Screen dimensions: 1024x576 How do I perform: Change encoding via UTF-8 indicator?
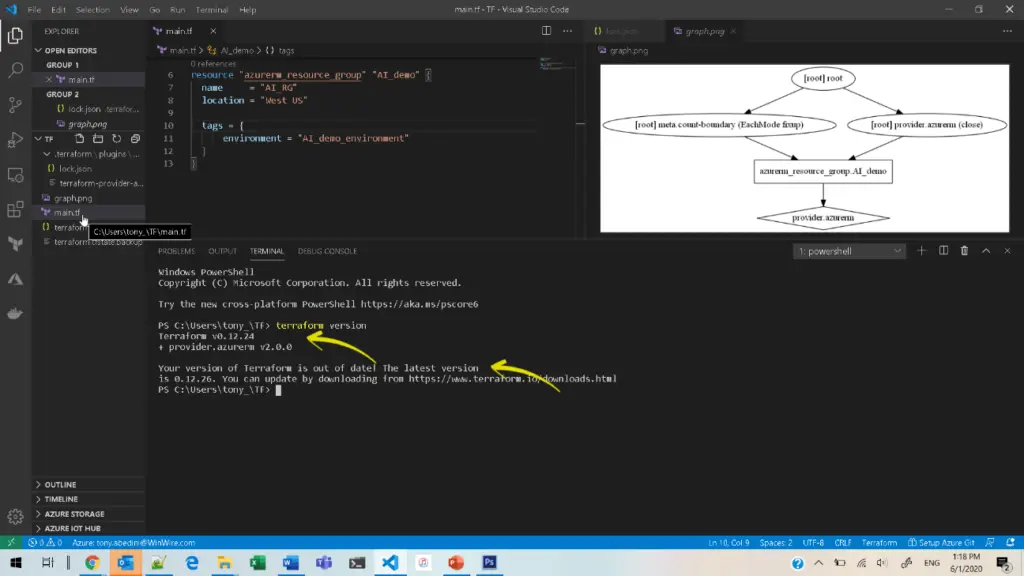point(813,542)
